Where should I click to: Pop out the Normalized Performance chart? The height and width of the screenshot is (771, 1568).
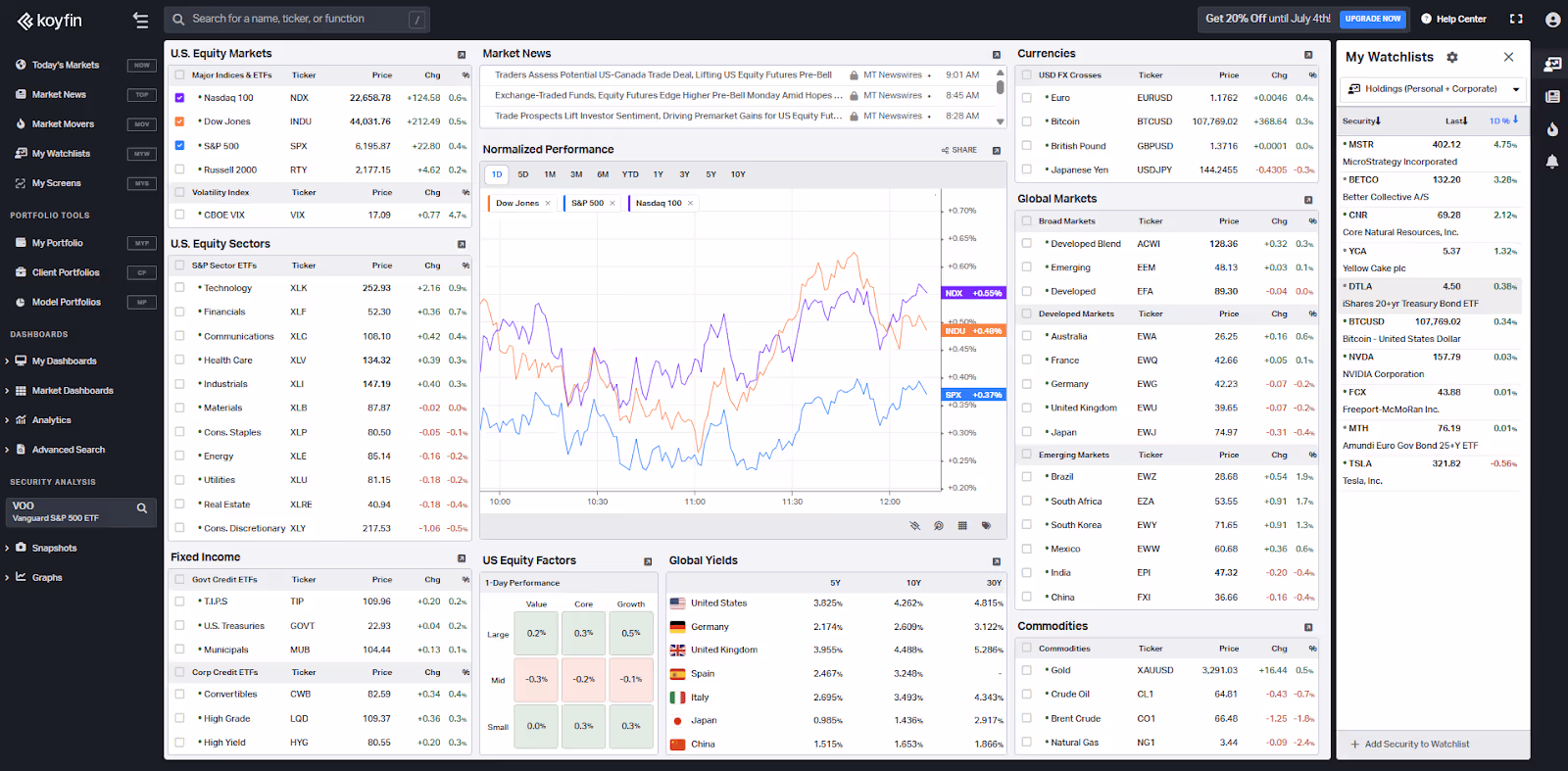[997, 151]
